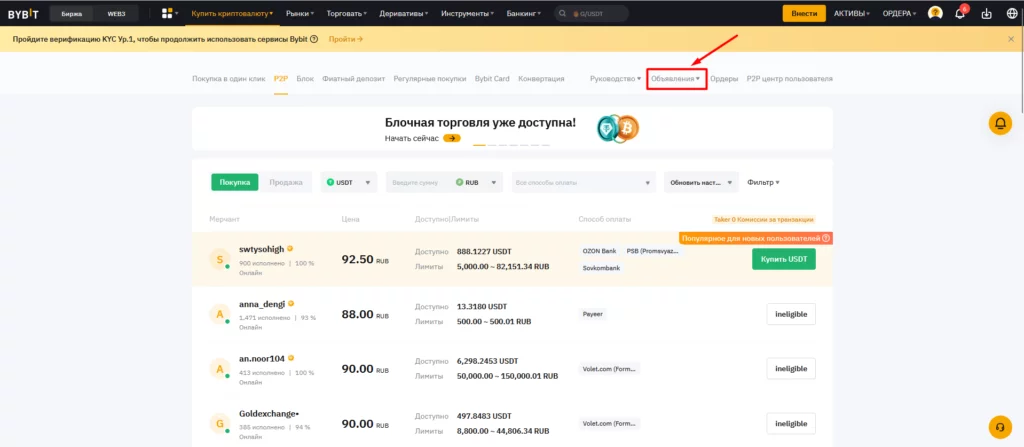
Task: Open the Инструменты dropdown
Action: [467, 13]
